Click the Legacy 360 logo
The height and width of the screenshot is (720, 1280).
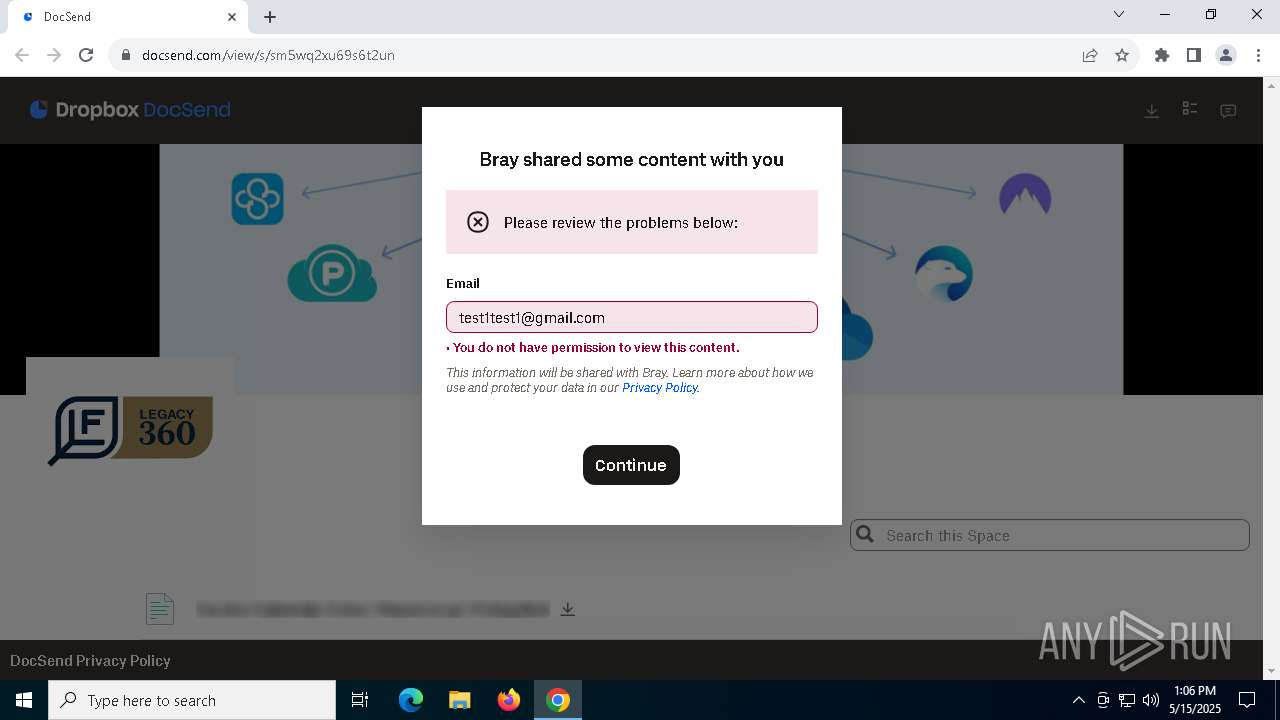[x=131, y=431]
